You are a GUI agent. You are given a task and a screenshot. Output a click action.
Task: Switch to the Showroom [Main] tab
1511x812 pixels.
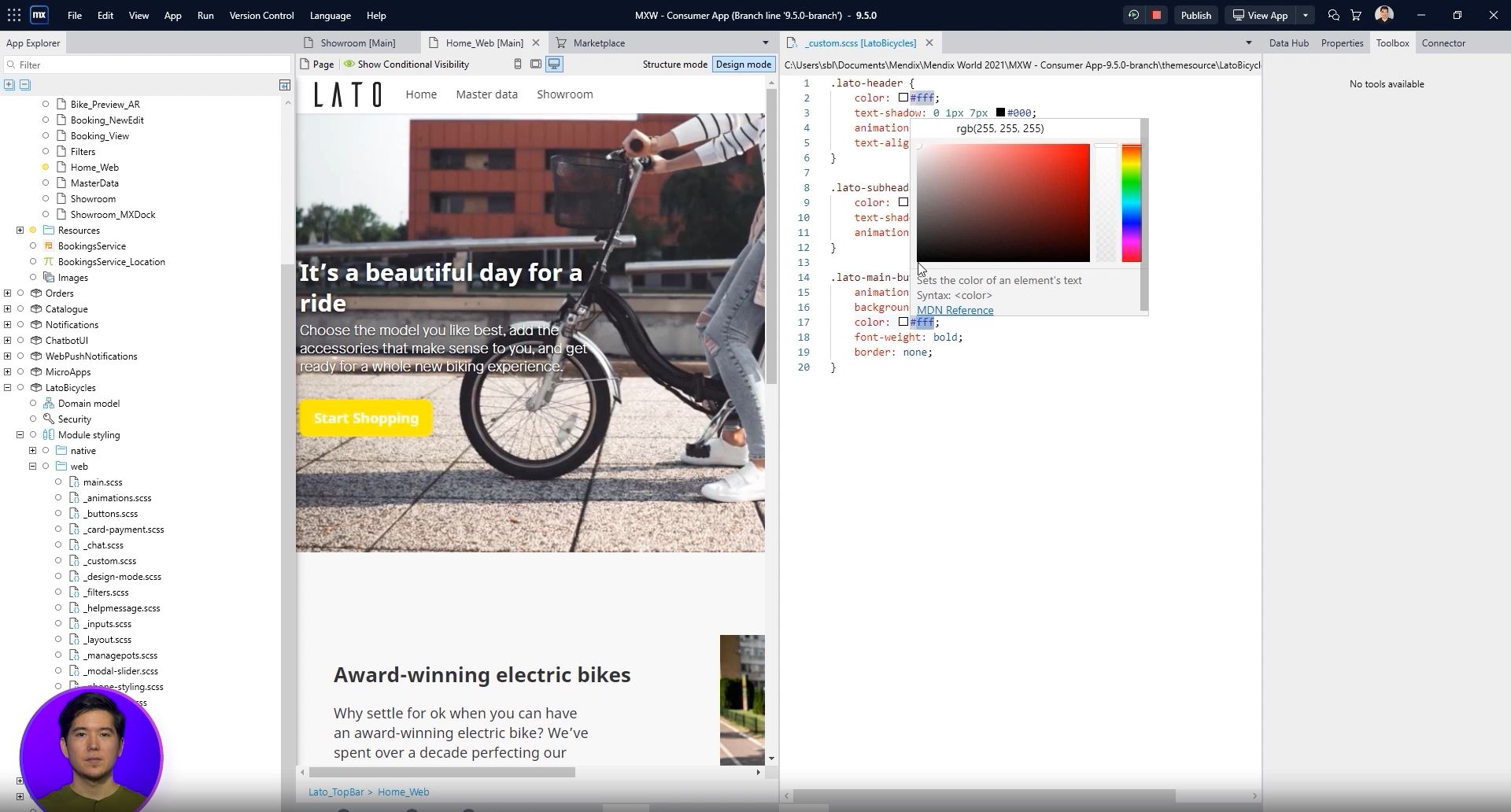(x=357, y=43)
